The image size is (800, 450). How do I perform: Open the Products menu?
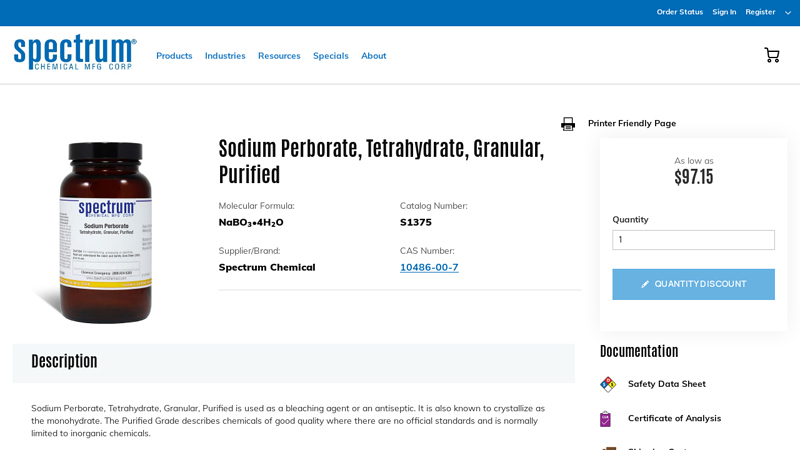[174, 56]
